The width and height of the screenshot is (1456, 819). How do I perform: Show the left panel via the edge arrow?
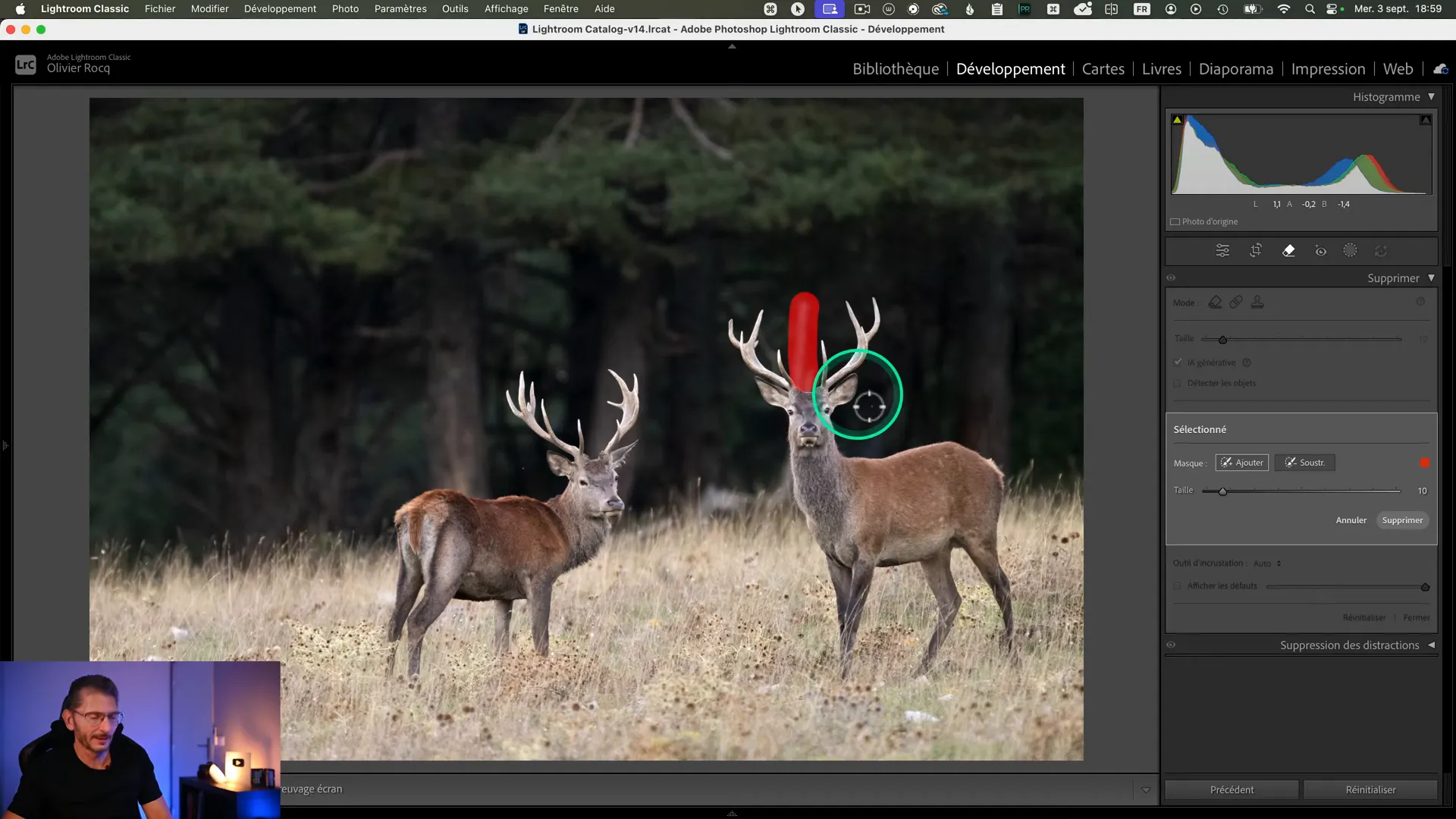pos(5,445)
